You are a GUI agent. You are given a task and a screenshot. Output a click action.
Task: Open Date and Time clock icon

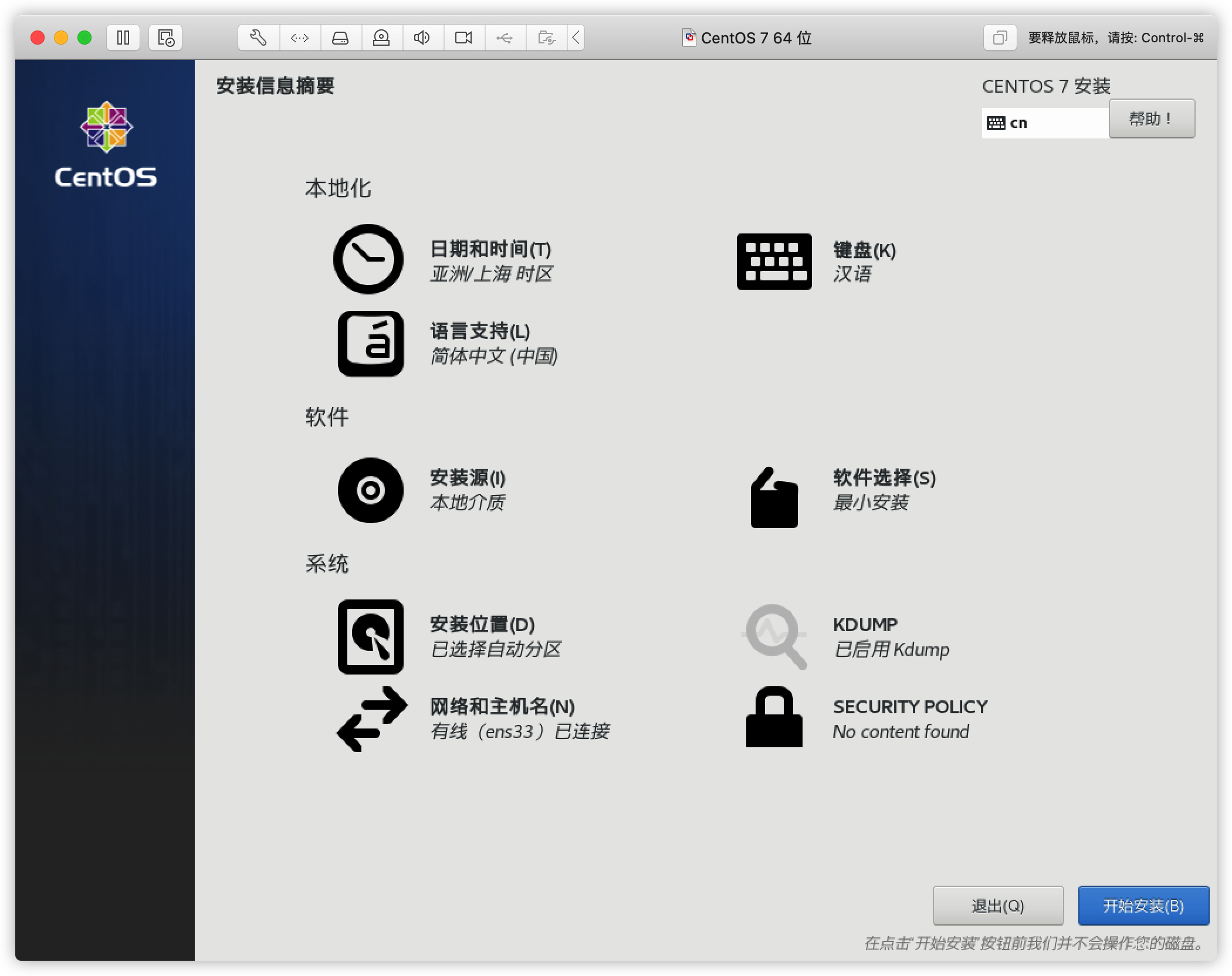point(368,259)
